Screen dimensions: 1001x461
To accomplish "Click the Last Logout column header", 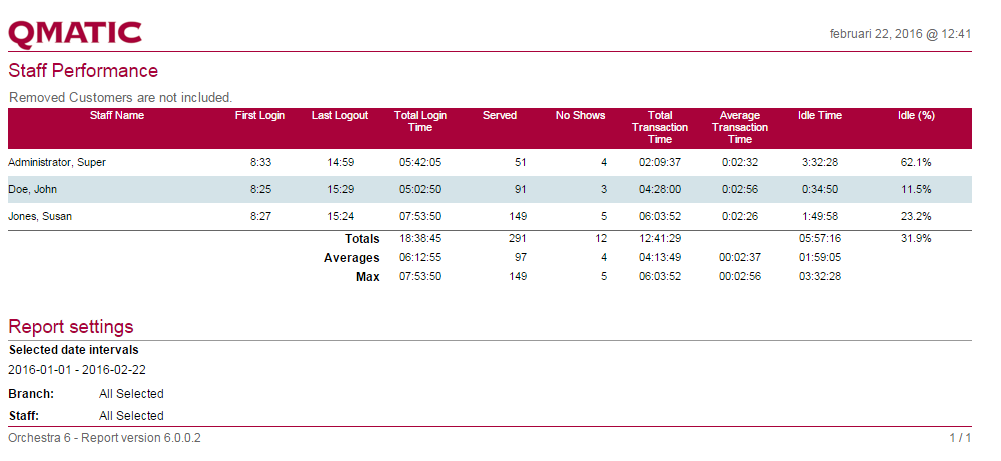I will (340, 116).
